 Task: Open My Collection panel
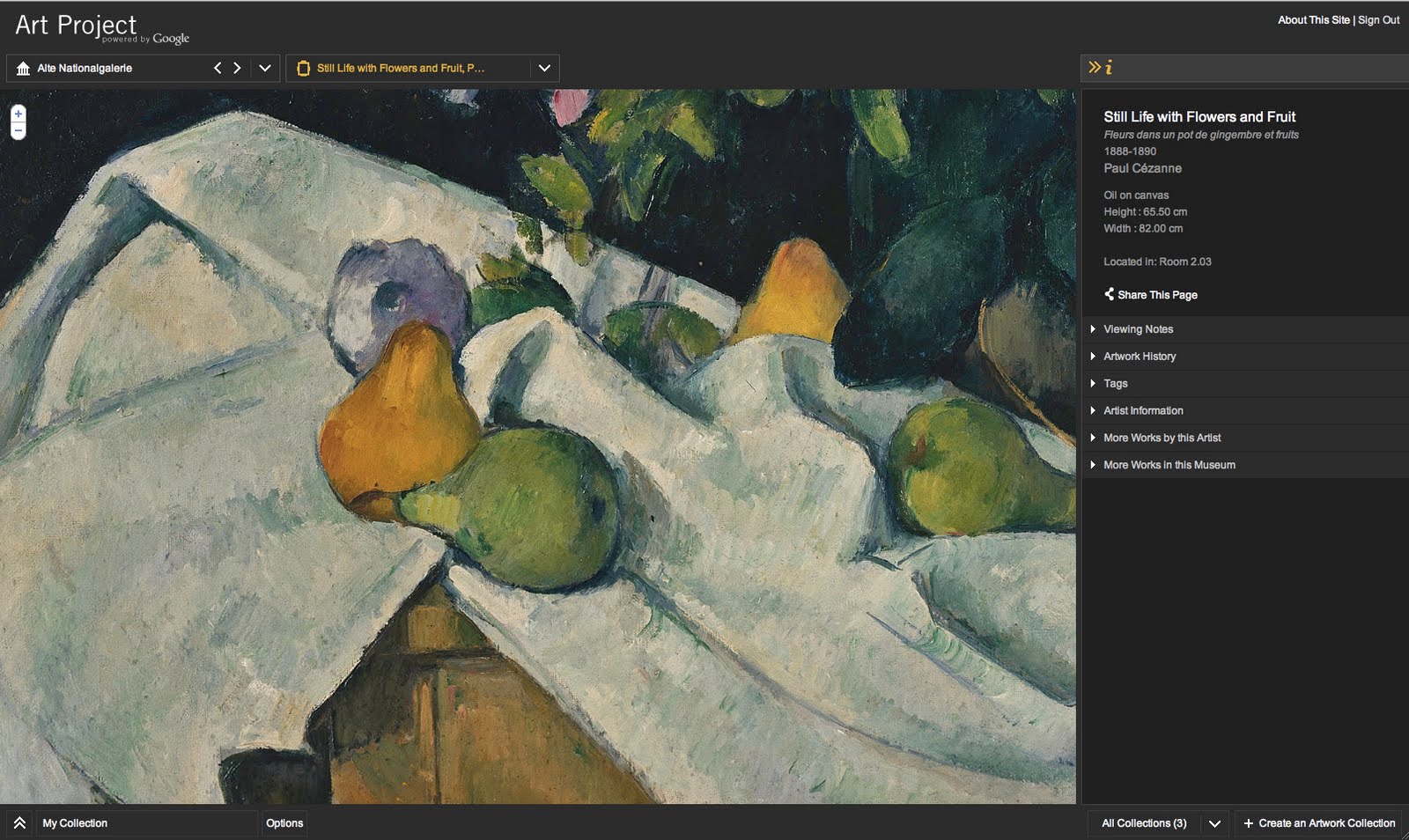tap(146, 823)
